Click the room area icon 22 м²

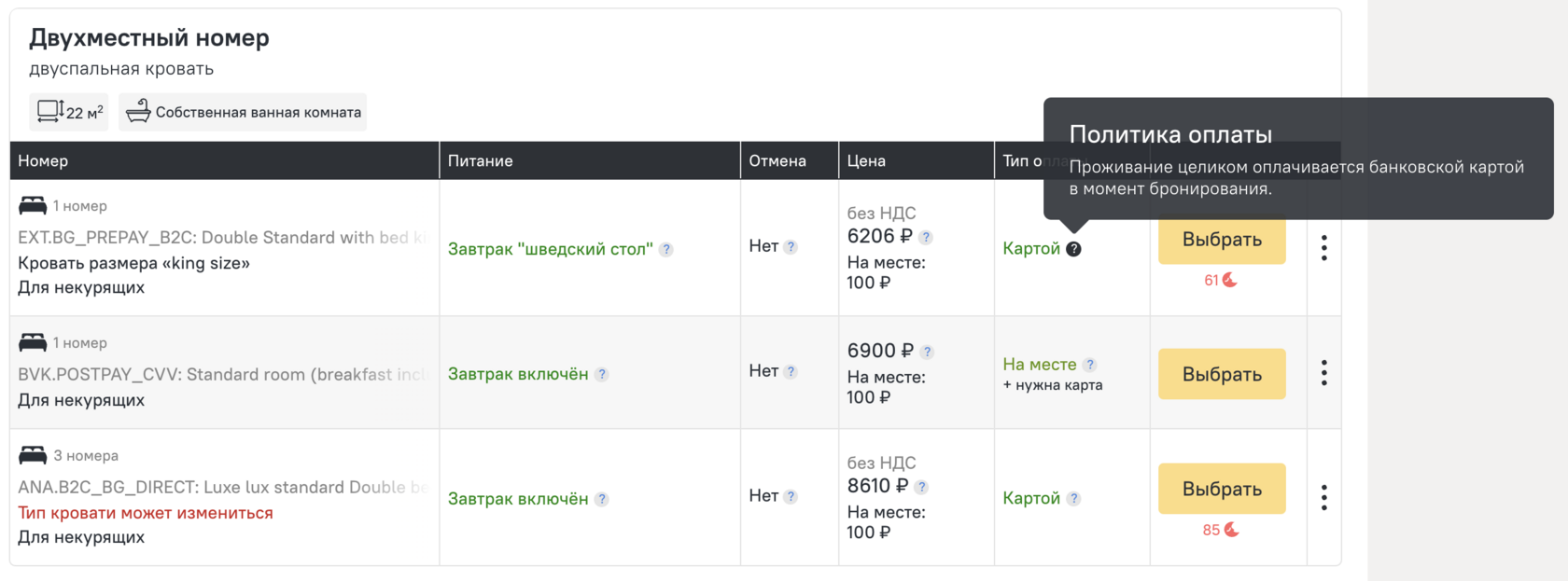pyautogui.click(x=50, y=111)
